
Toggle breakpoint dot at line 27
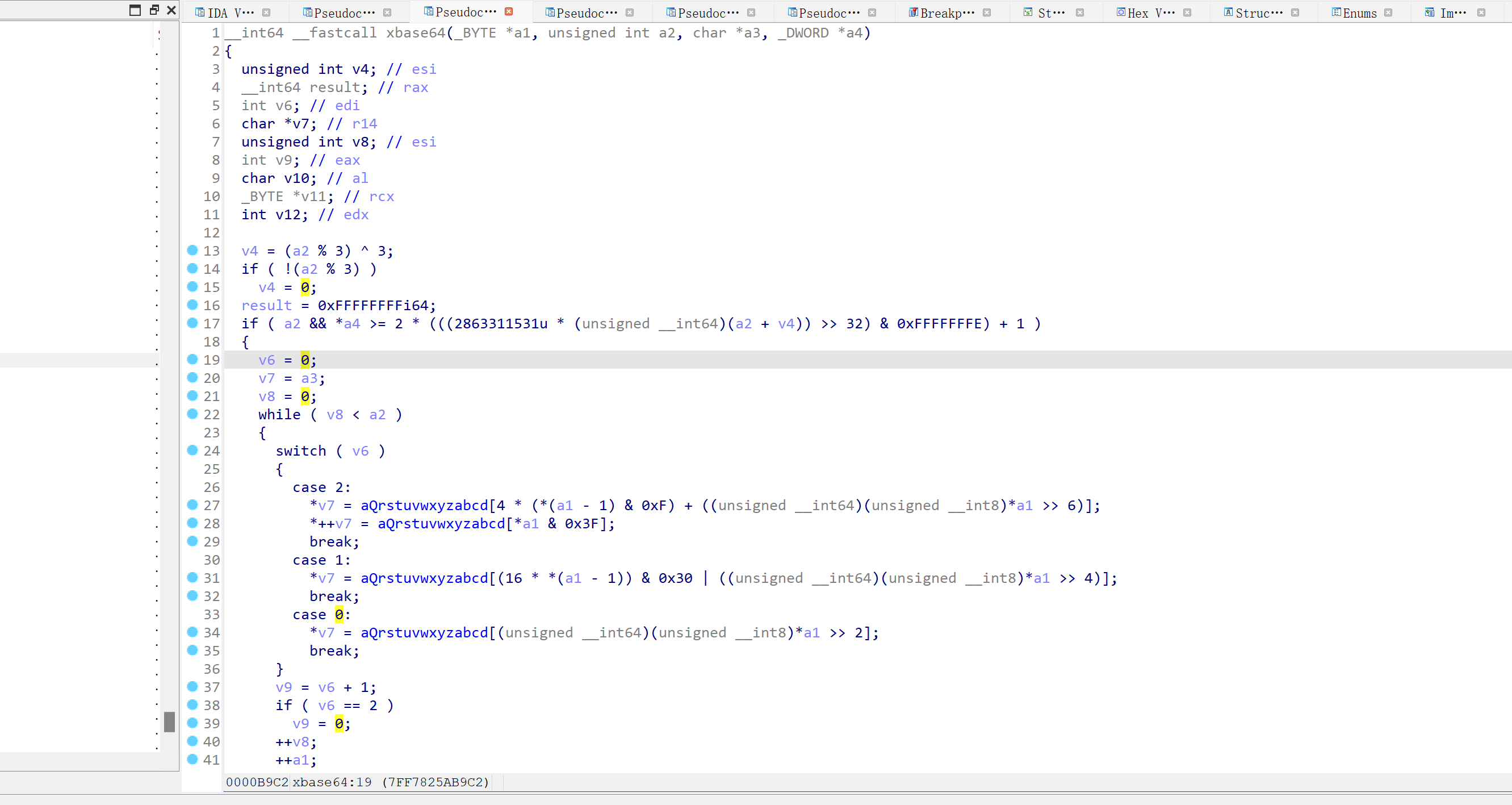[x=192, y=505]
